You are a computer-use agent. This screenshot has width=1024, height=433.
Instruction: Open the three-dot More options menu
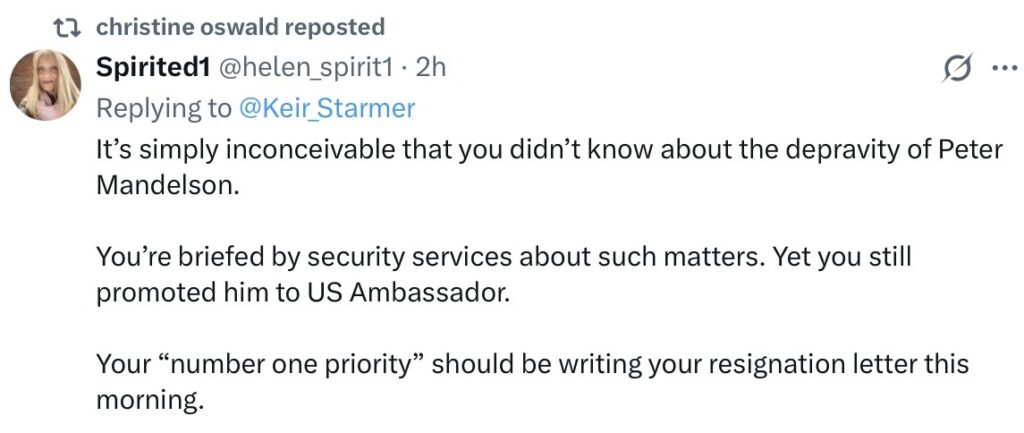[1002, 68]
